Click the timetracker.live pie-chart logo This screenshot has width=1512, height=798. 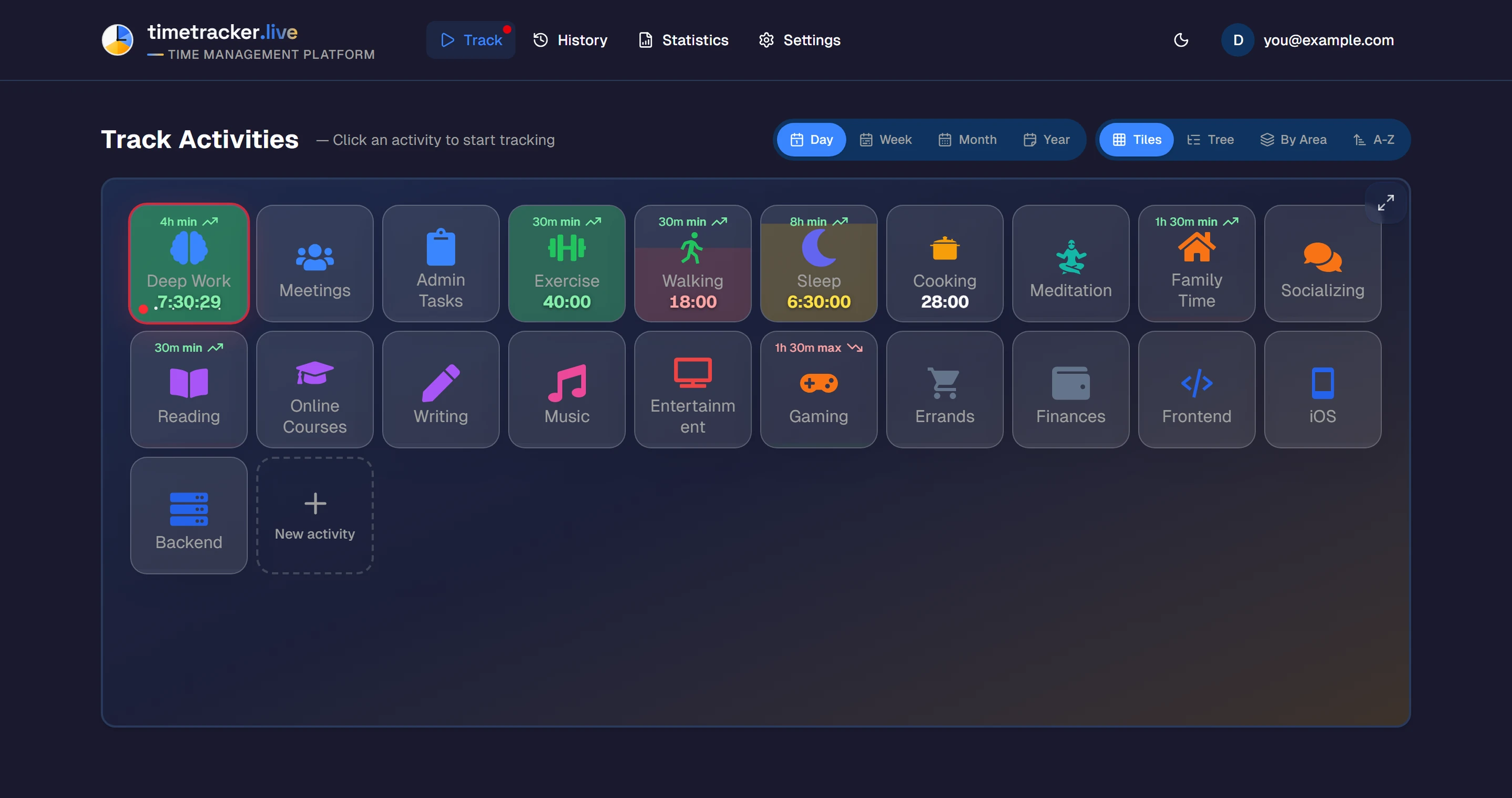[117, 39]
